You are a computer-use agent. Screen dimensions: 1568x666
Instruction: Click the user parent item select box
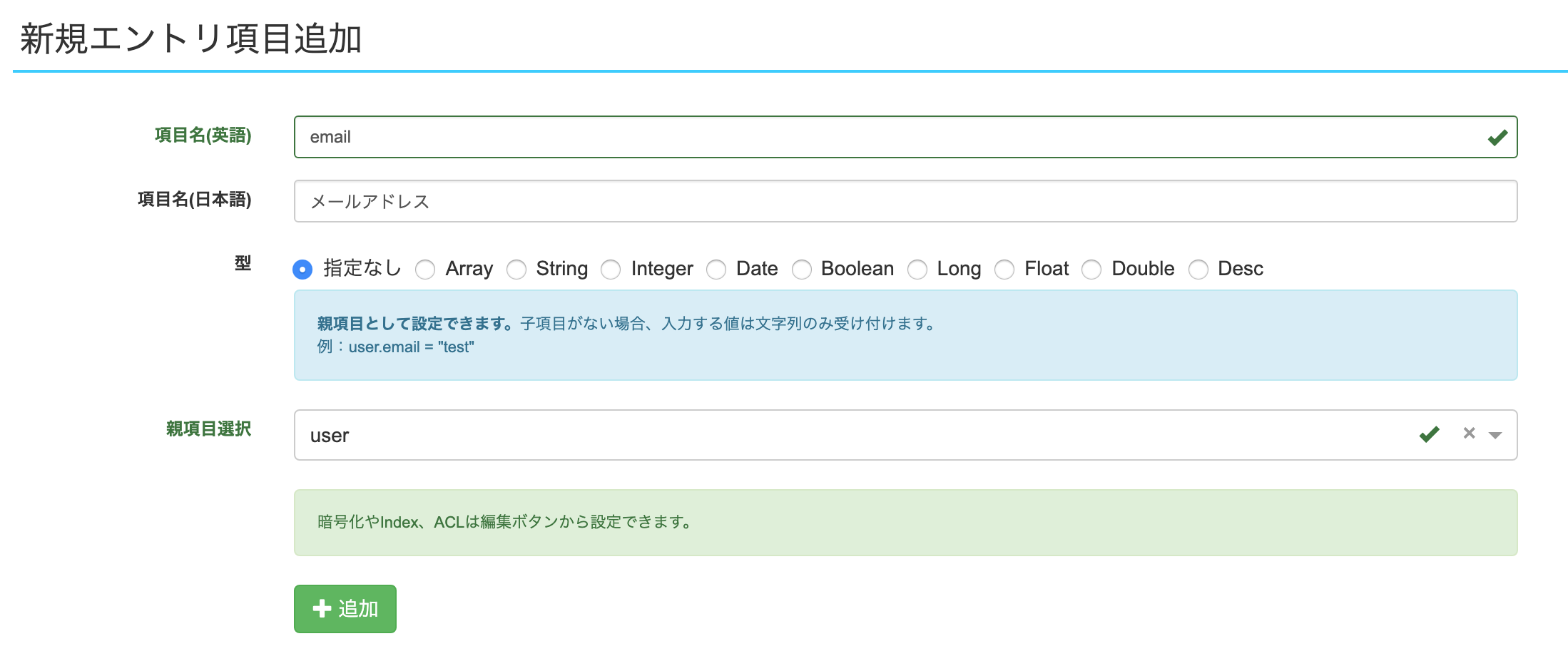(905, 435)
